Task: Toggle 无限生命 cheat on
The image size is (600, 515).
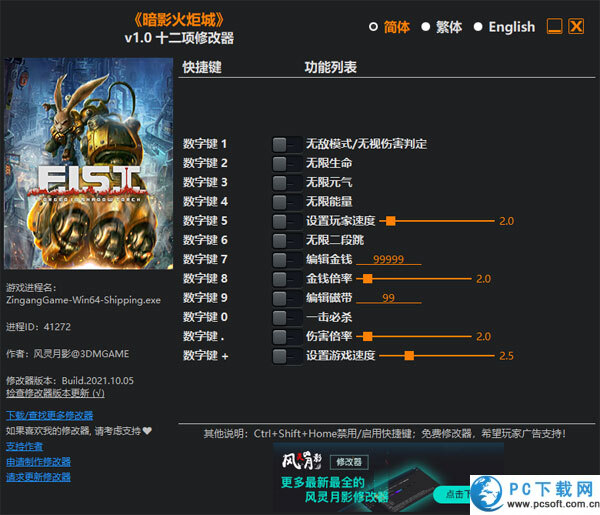Action: point(286,163)
